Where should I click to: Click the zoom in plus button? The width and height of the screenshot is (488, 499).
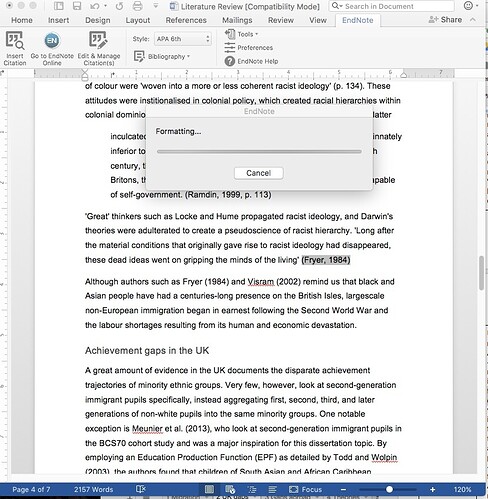[x=432, y=490]
